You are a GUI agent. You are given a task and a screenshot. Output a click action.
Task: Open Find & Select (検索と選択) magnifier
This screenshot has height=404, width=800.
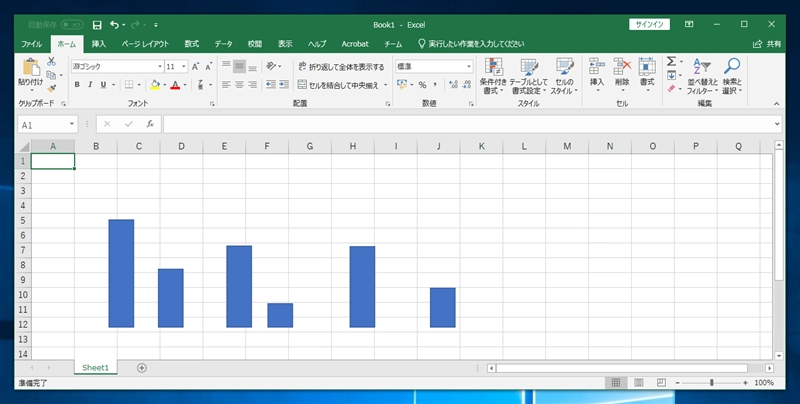pyautogui.click(x=732, y=75)
